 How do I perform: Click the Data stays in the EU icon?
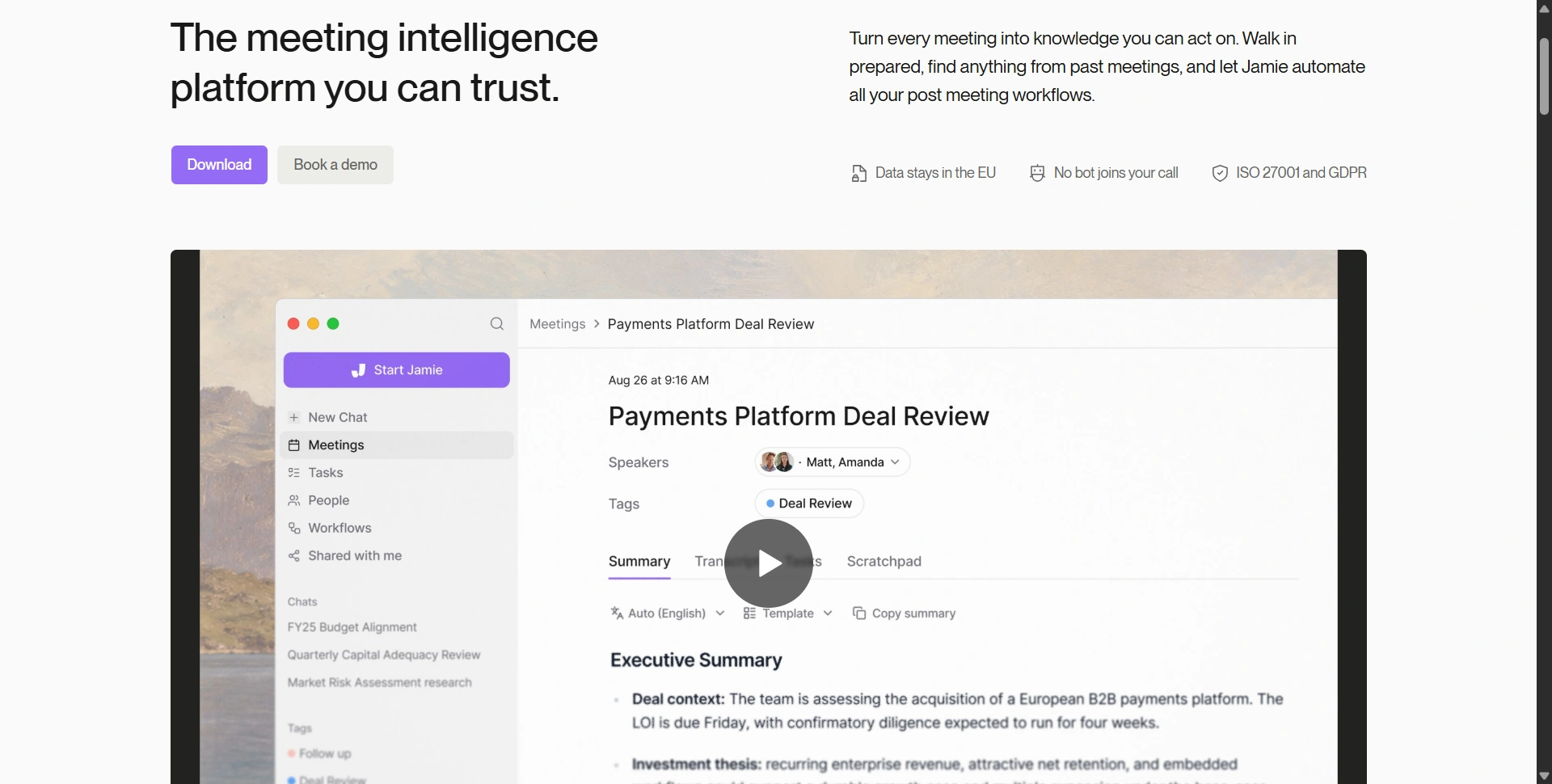[x=858, y=173]
